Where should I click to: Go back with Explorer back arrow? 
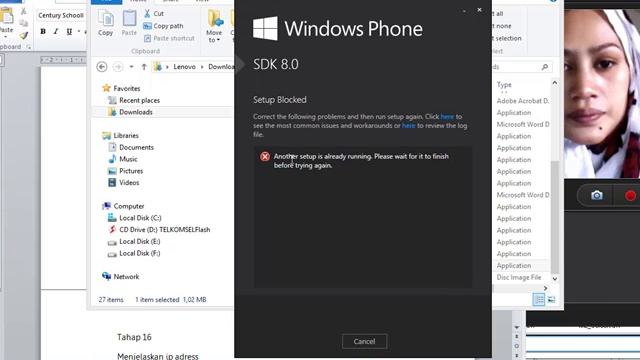[x=102, y=67]
